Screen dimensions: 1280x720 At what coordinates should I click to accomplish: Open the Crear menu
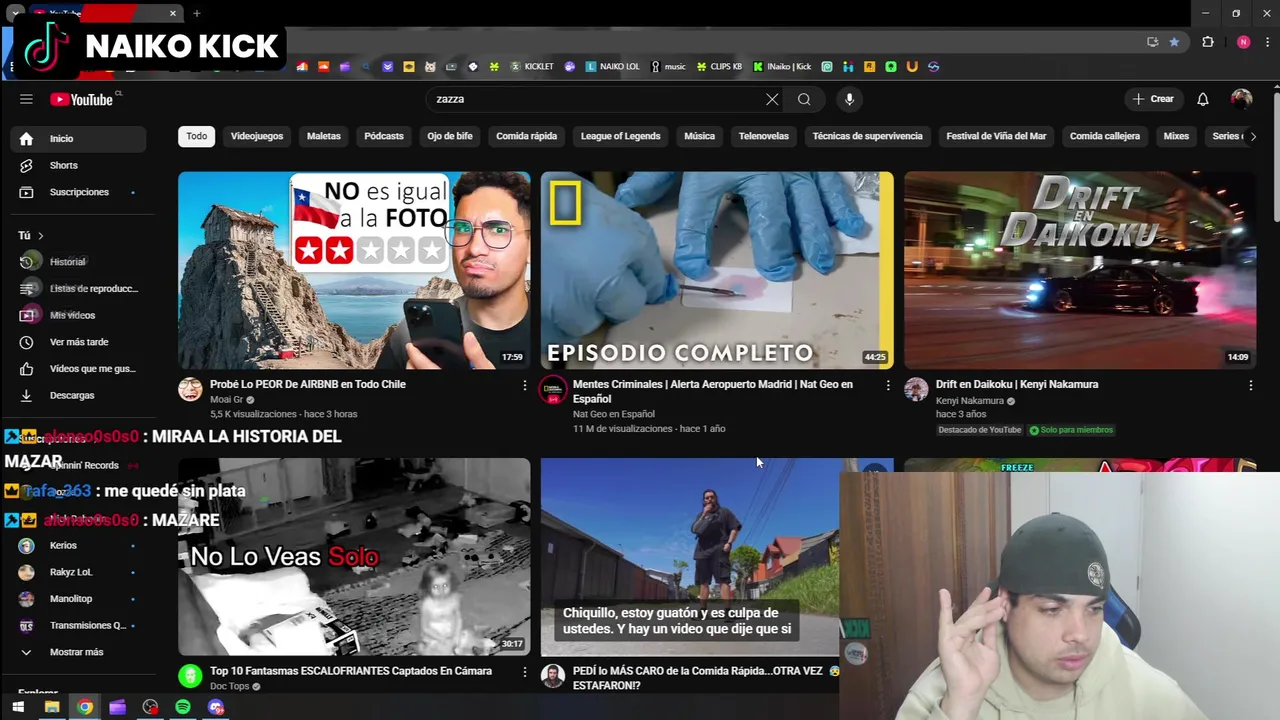1153,99
